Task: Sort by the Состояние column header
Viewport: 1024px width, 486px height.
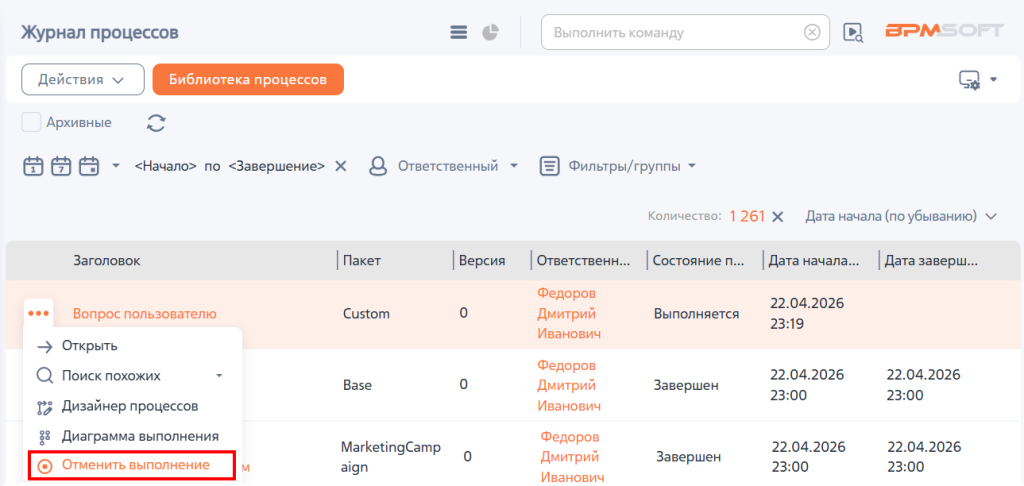Action: 699,261
